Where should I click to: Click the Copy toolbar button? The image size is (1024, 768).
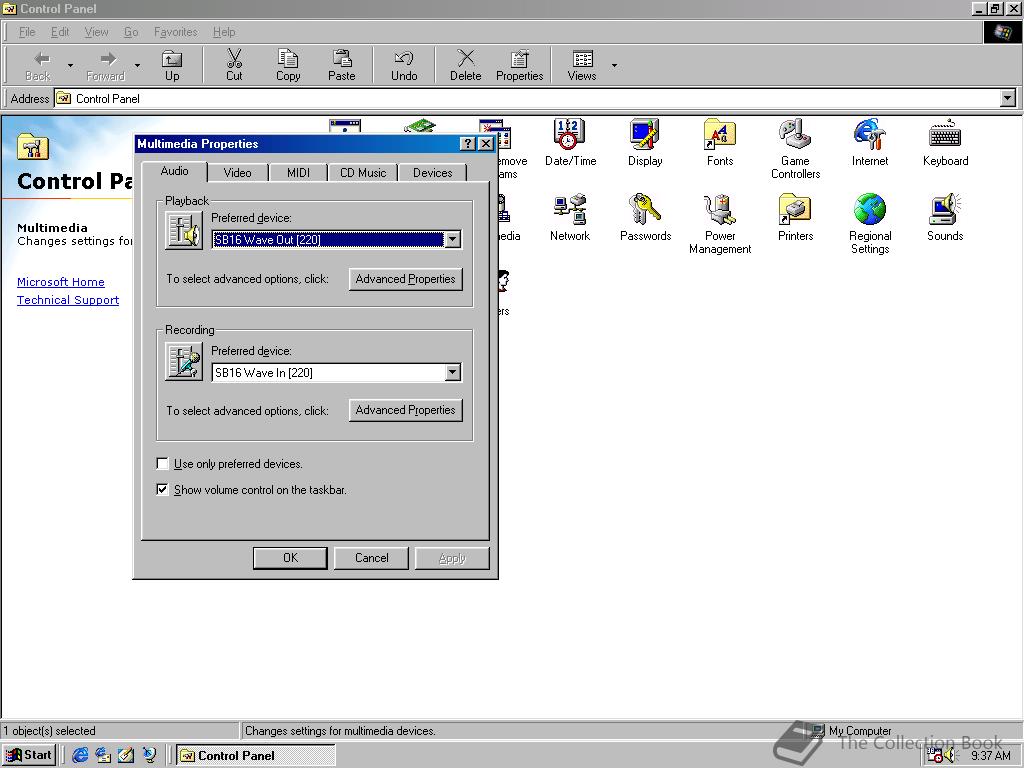[288, 65]
